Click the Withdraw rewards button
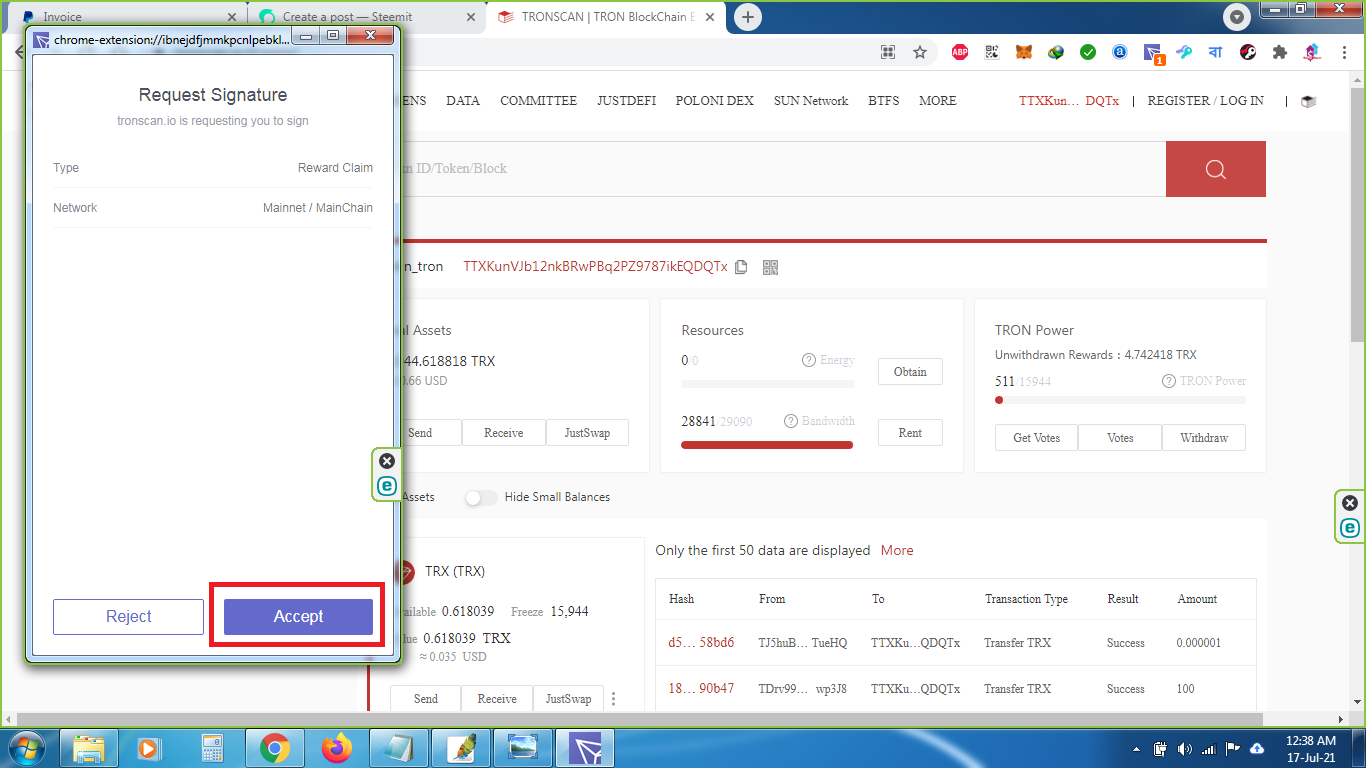Image resolution: width=1366 pixels, height=768 pixels. tap(1204, 438)
